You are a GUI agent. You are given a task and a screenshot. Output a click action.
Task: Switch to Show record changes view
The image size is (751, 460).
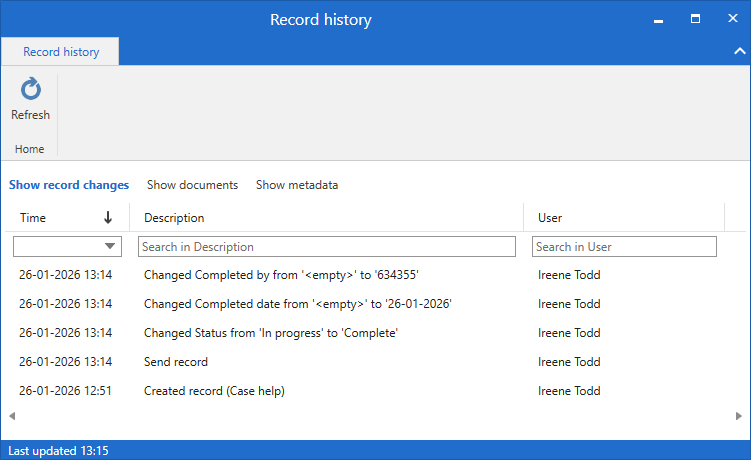(69, 185)
